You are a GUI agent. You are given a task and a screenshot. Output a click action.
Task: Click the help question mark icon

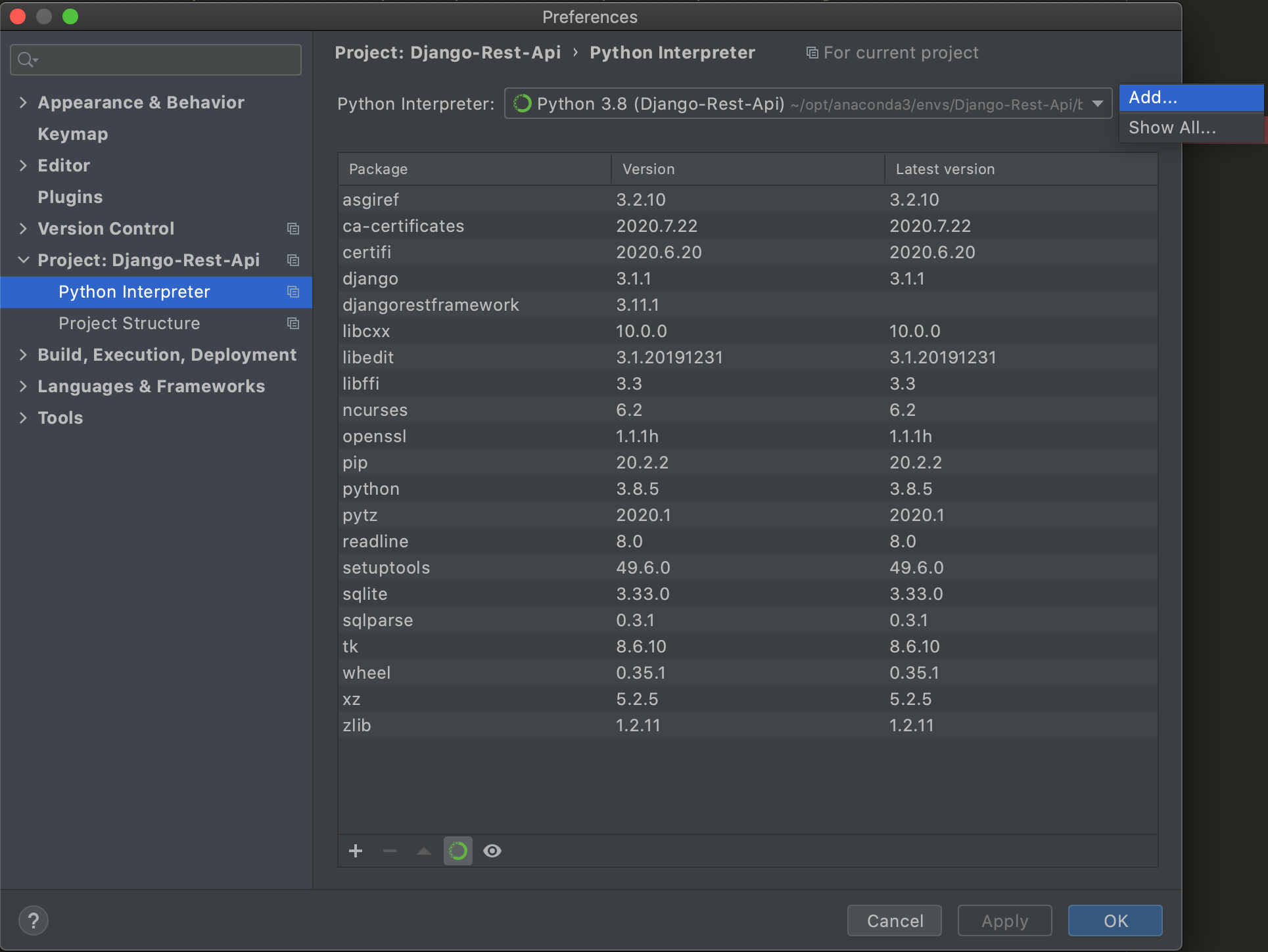pyautogui.click(x=33, y=920)
